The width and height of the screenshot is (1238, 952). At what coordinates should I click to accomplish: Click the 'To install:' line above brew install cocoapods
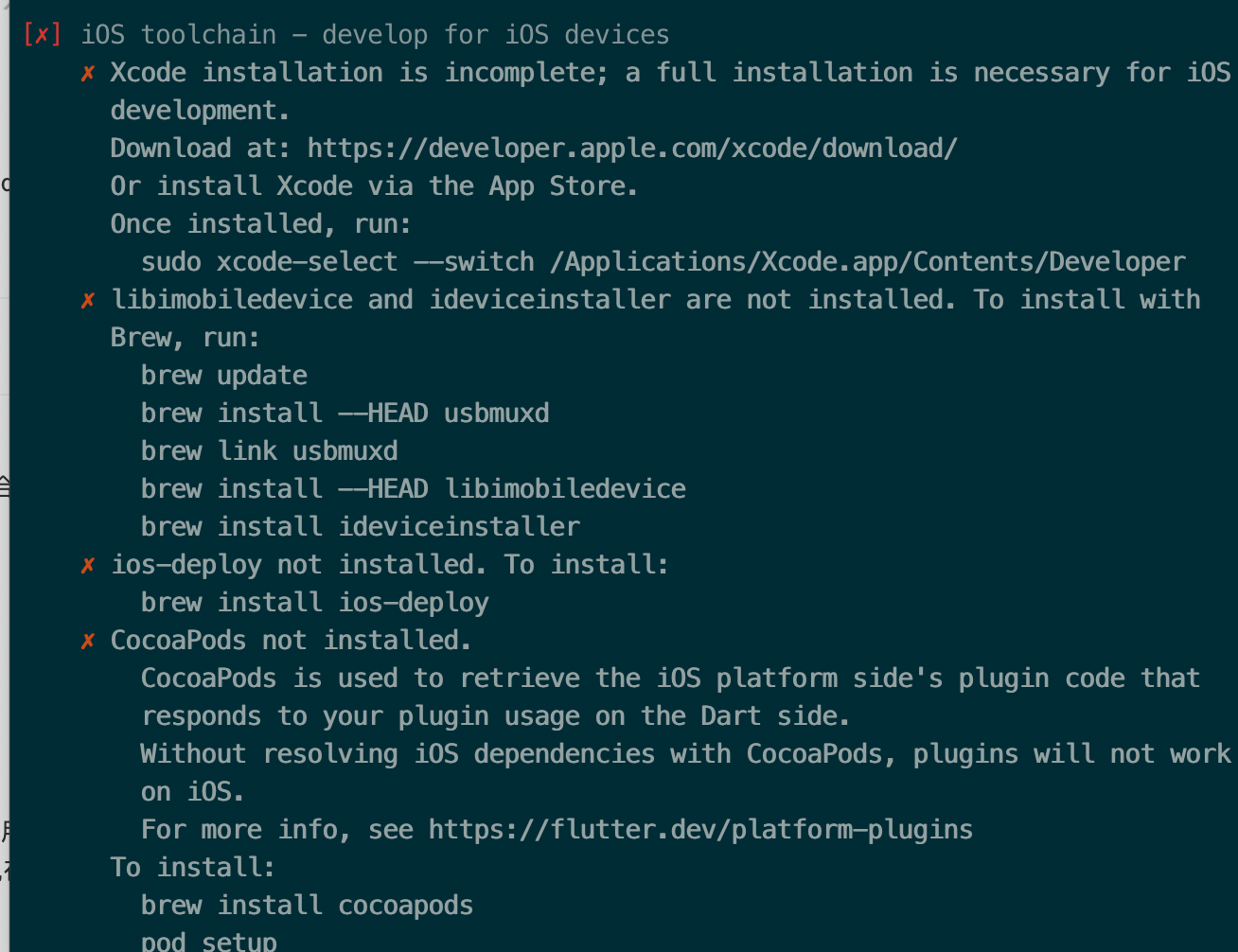coord(193,868)
